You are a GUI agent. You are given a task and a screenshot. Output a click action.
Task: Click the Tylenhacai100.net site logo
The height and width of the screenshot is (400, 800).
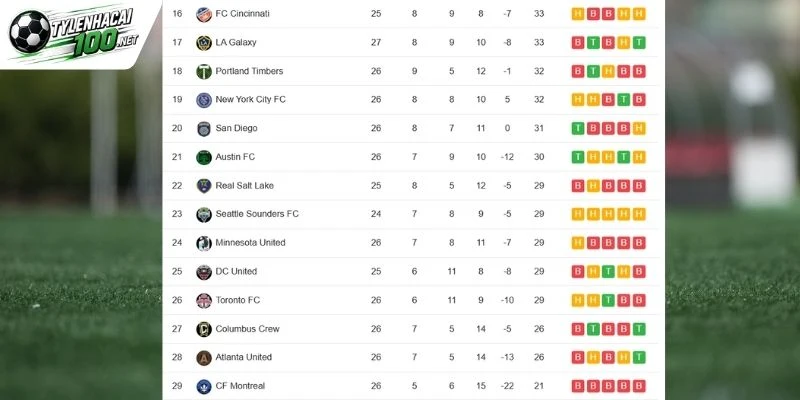coord(74,32)
